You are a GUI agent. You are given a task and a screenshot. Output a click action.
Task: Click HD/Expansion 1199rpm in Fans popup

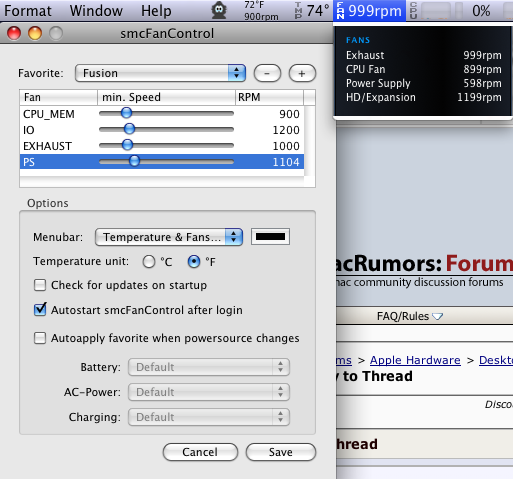point(423,97)
